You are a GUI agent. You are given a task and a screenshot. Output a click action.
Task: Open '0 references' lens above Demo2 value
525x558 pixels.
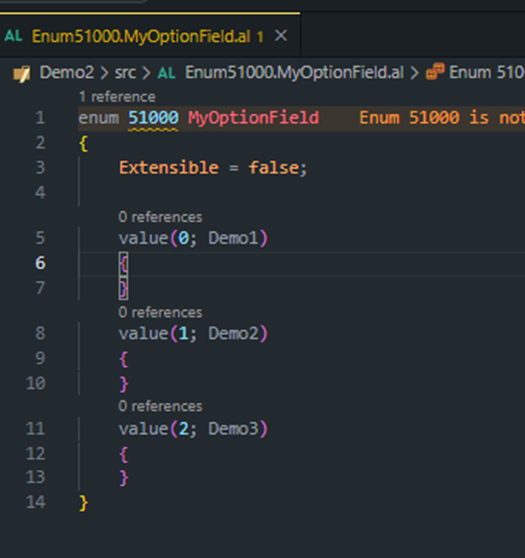(x=160, y=312)
